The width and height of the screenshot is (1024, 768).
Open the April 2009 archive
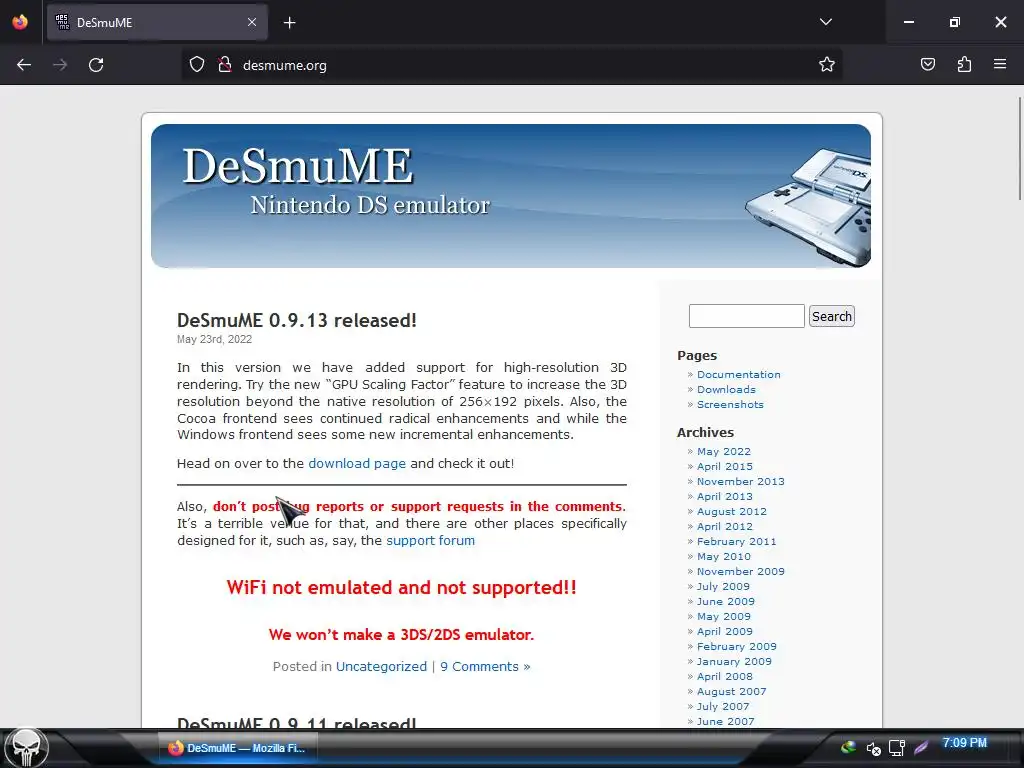click(725, 632)
